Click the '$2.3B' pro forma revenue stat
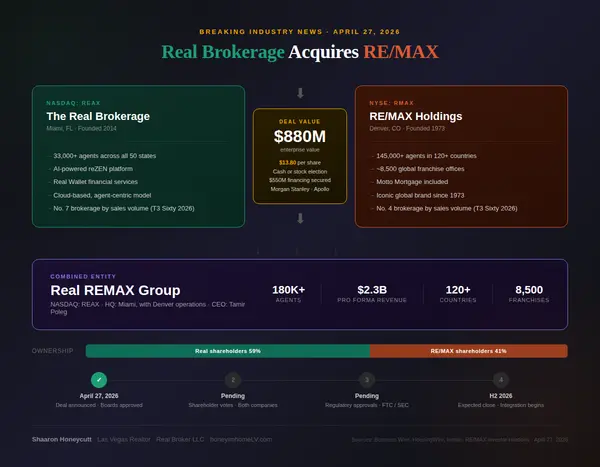Viewport: 600px width, 467px height. (372, 290)
